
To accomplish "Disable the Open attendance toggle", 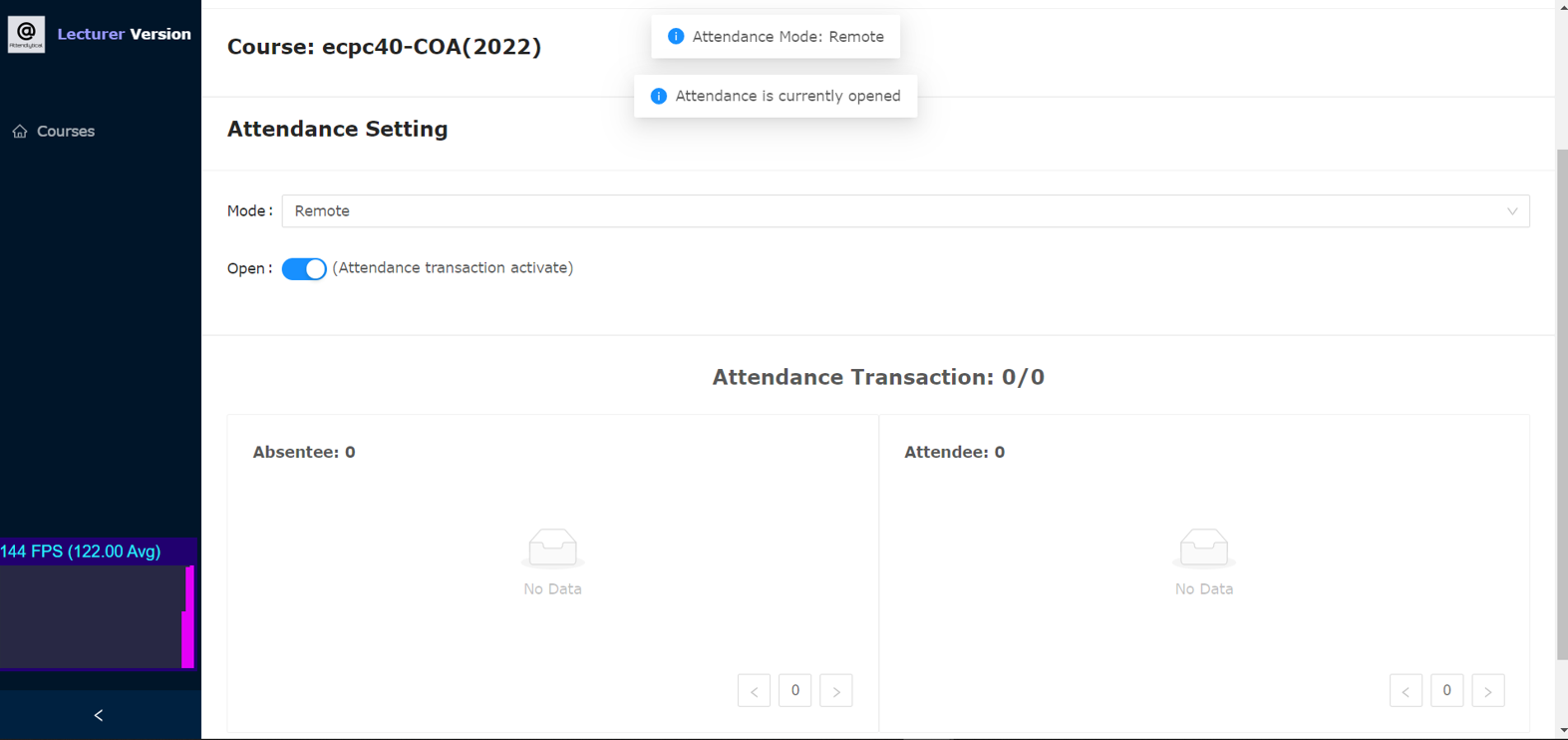I will [x=304, y=268].
